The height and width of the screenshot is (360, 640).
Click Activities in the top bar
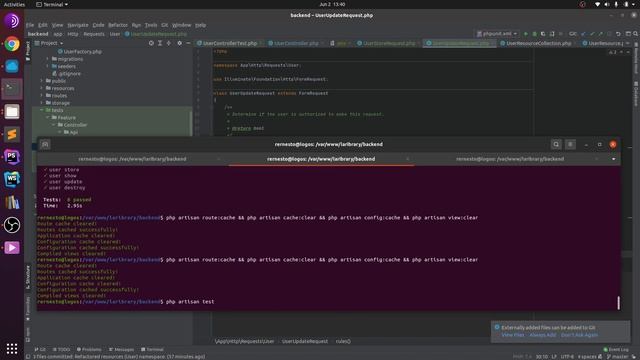(14, 4)
